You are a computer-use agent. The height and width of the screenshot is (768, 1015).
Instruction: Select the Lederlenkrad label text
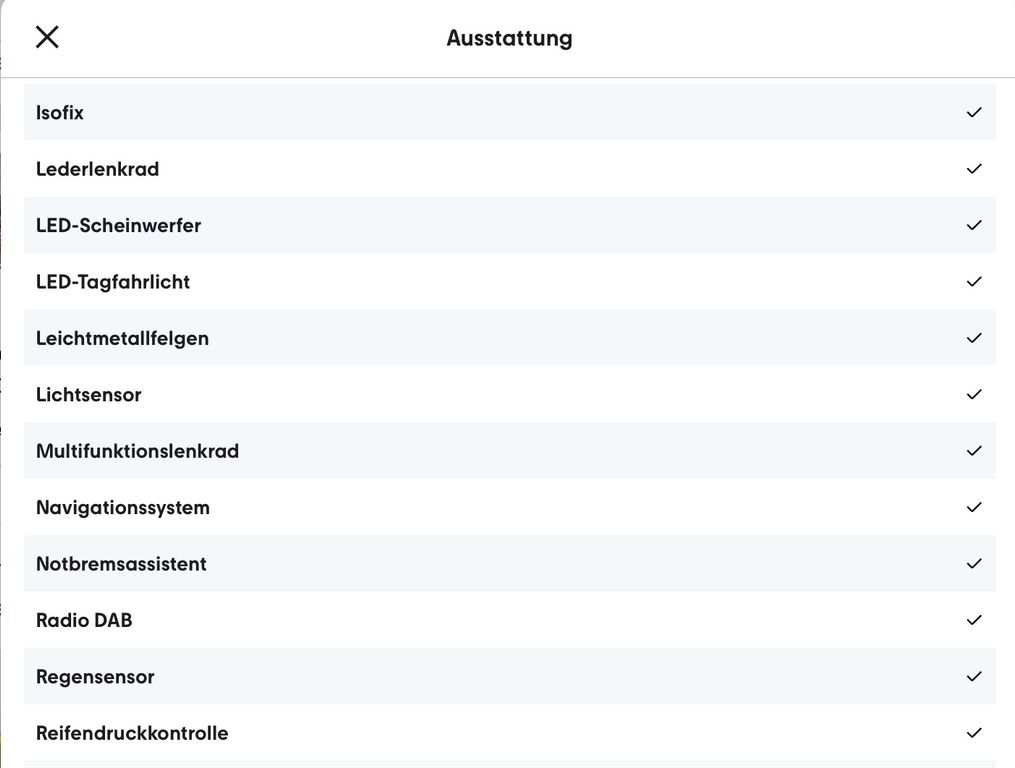coord(97,169)
